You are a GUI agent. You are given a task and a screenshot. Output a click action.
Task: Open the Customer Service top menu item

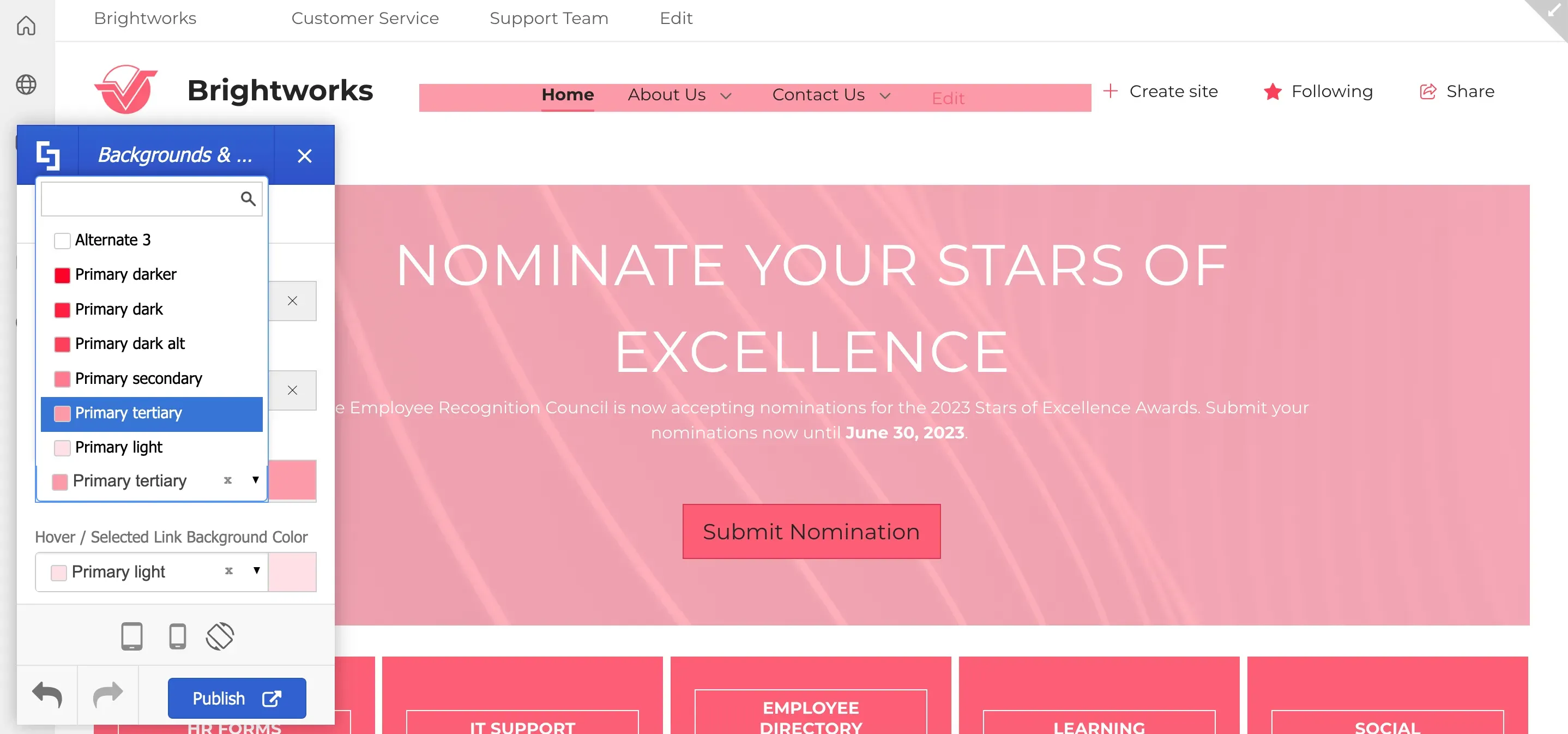pos(365,18)
